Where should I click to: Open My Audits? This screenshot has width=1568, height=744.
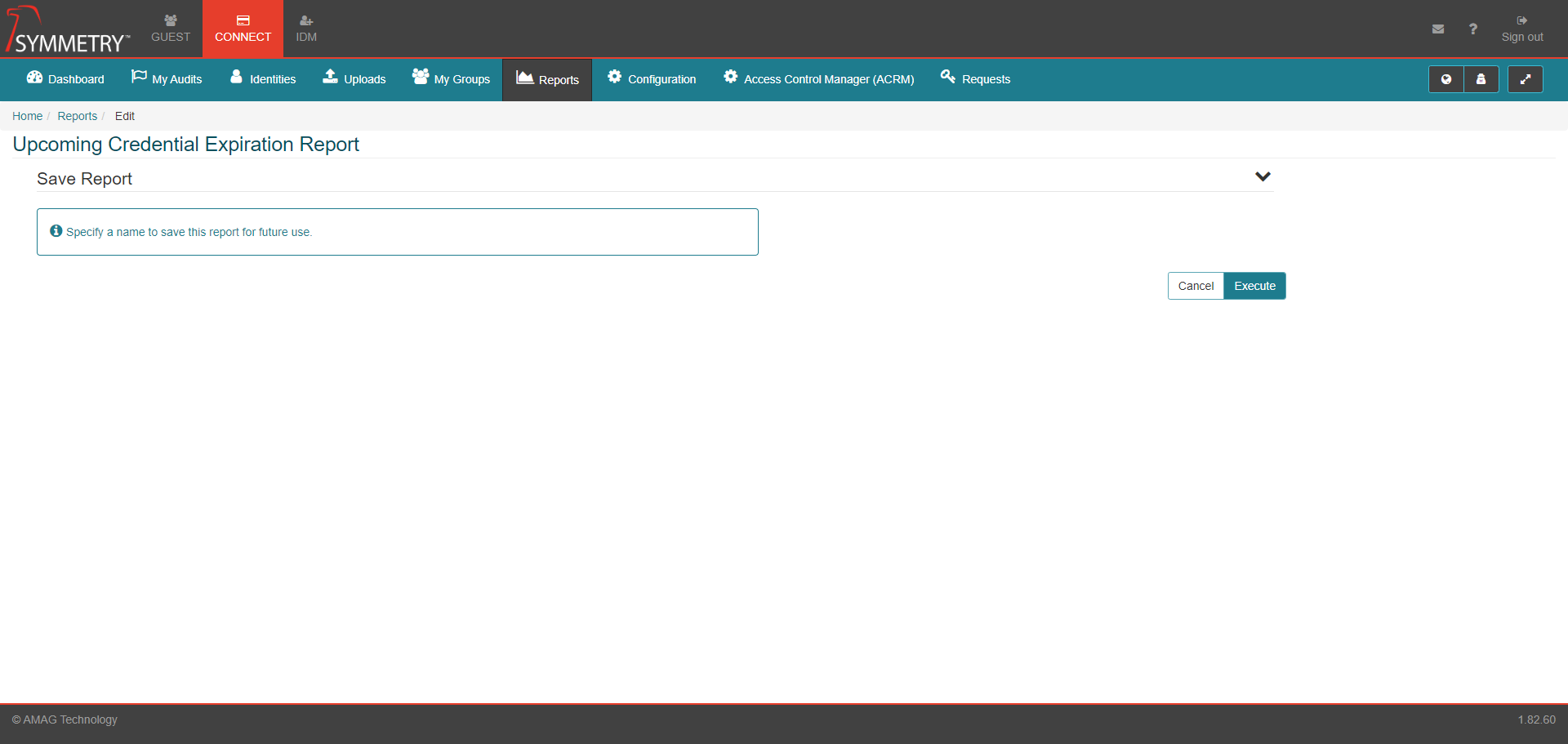[167, 79]
